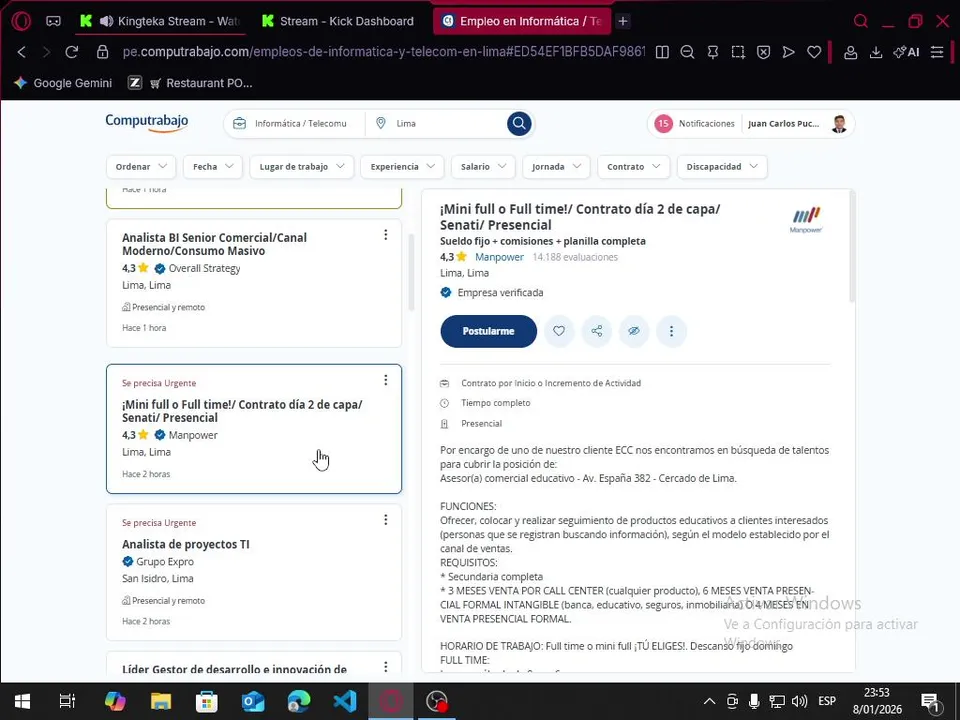The width and height of the screenshot is (960, 720).
Task: Click the browser zoom out magnifier icon
Action: 687,53
